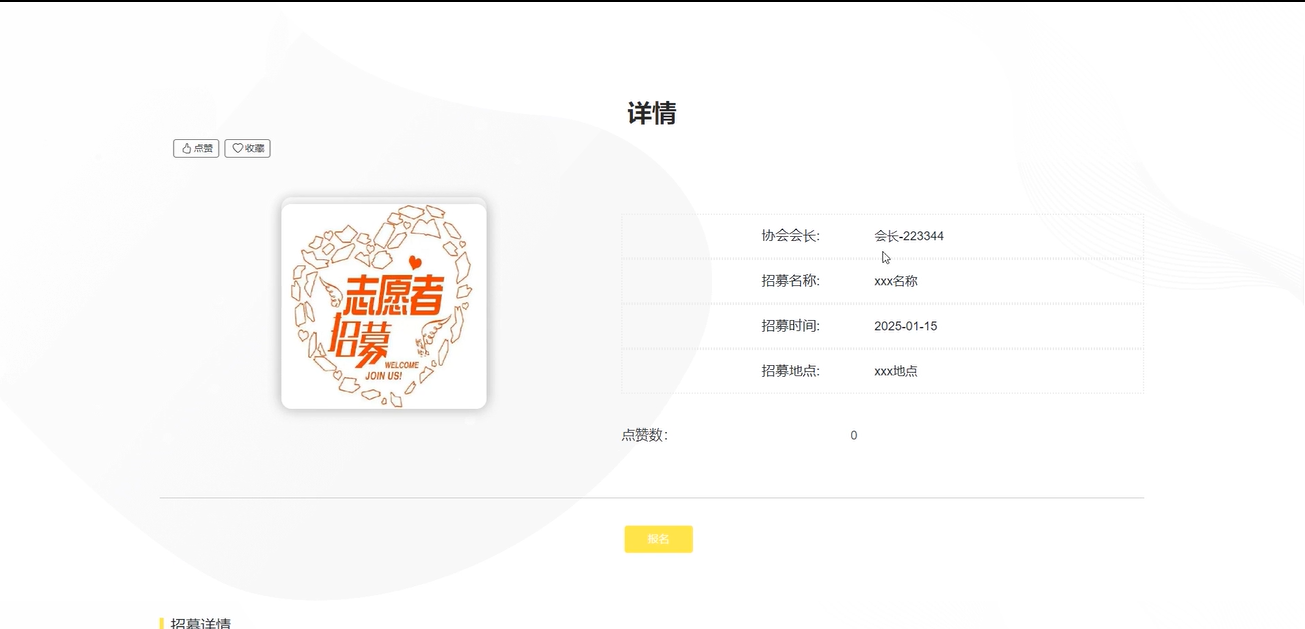Click the yellow 报名 sign-up button

pyautogui.click(x=658, y=539)
